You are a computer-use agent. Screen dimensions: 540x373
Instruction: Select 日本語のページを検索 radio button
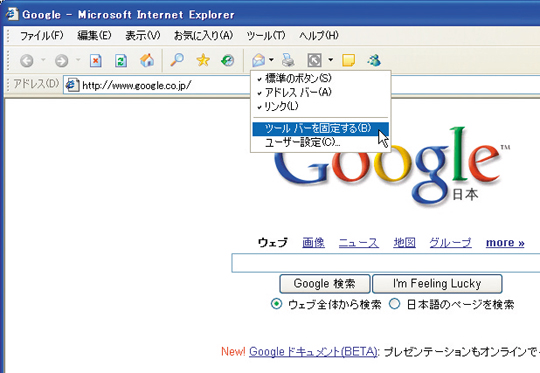point(394,304)
